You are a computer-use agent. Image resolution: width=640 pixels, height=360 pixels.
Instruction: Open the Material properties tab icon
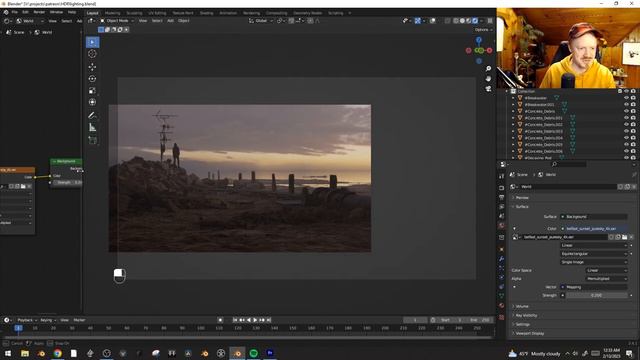pos(502,306)
